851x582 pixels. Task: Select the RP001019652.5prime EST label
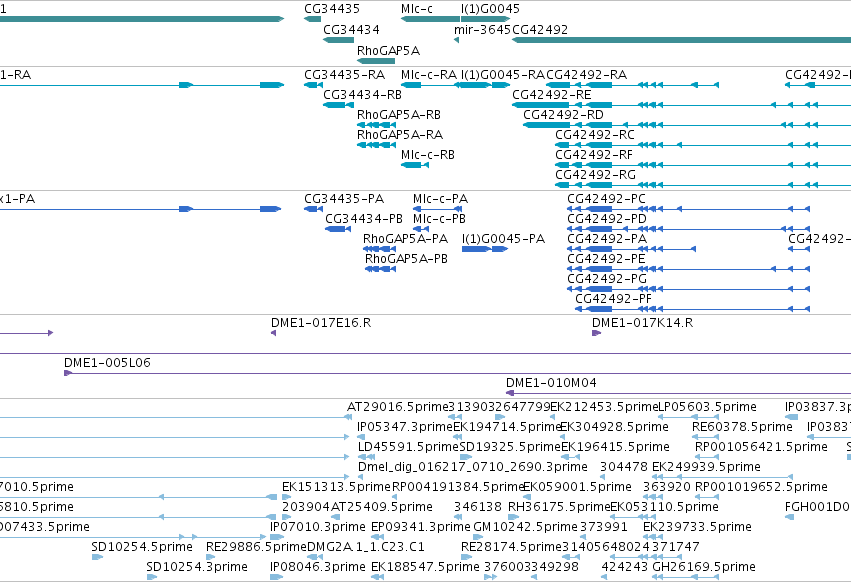point(761,487)
